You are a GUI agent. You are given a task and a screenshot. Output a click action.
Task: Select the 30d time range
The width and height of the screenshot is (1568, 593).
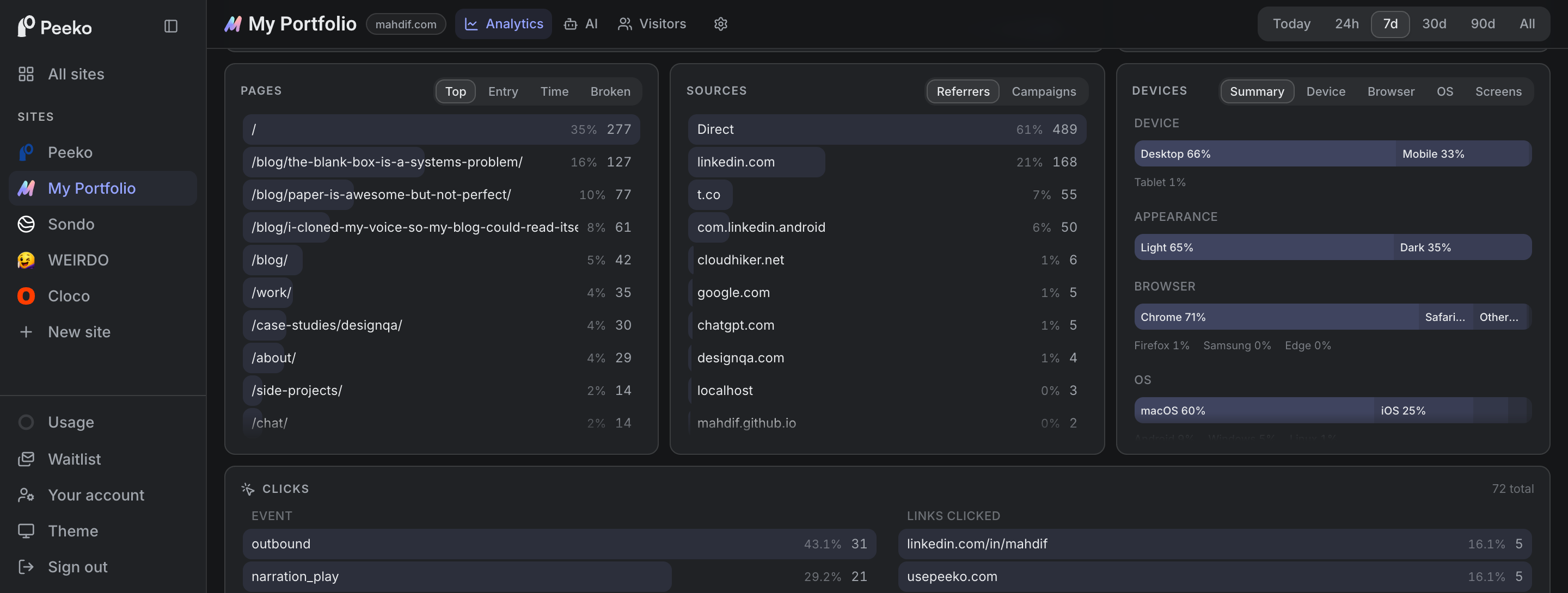[1434, 24]
